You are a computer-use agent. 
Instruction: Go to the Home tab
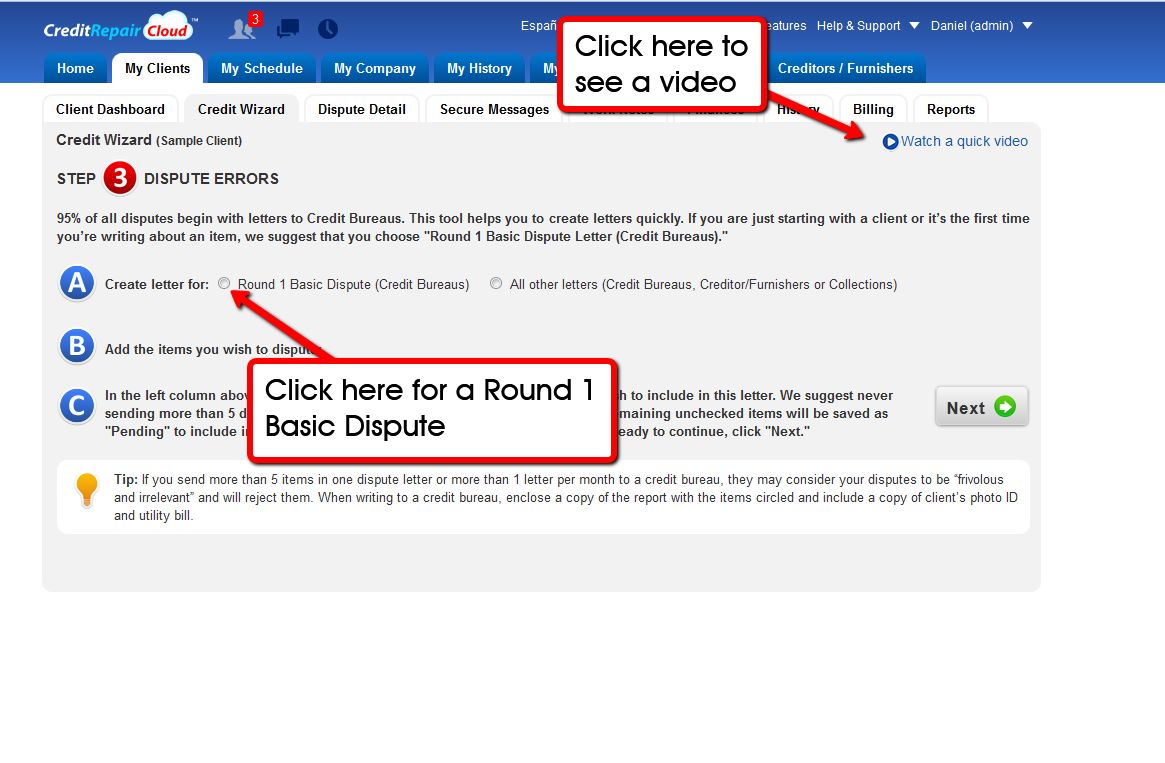click(75, 68)
